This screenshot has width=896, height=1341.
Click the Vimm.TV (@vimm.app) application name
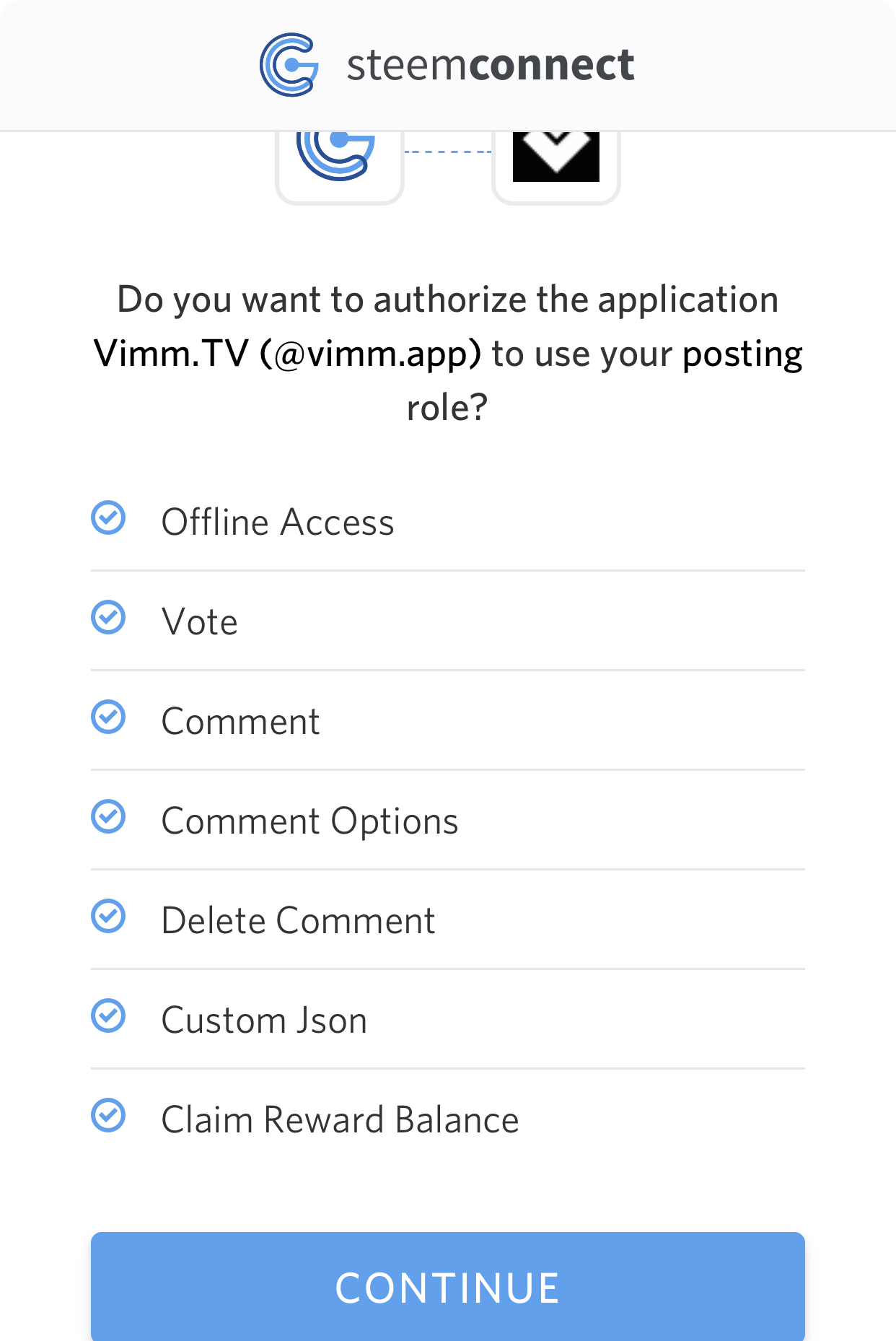(x=287, y=354)
